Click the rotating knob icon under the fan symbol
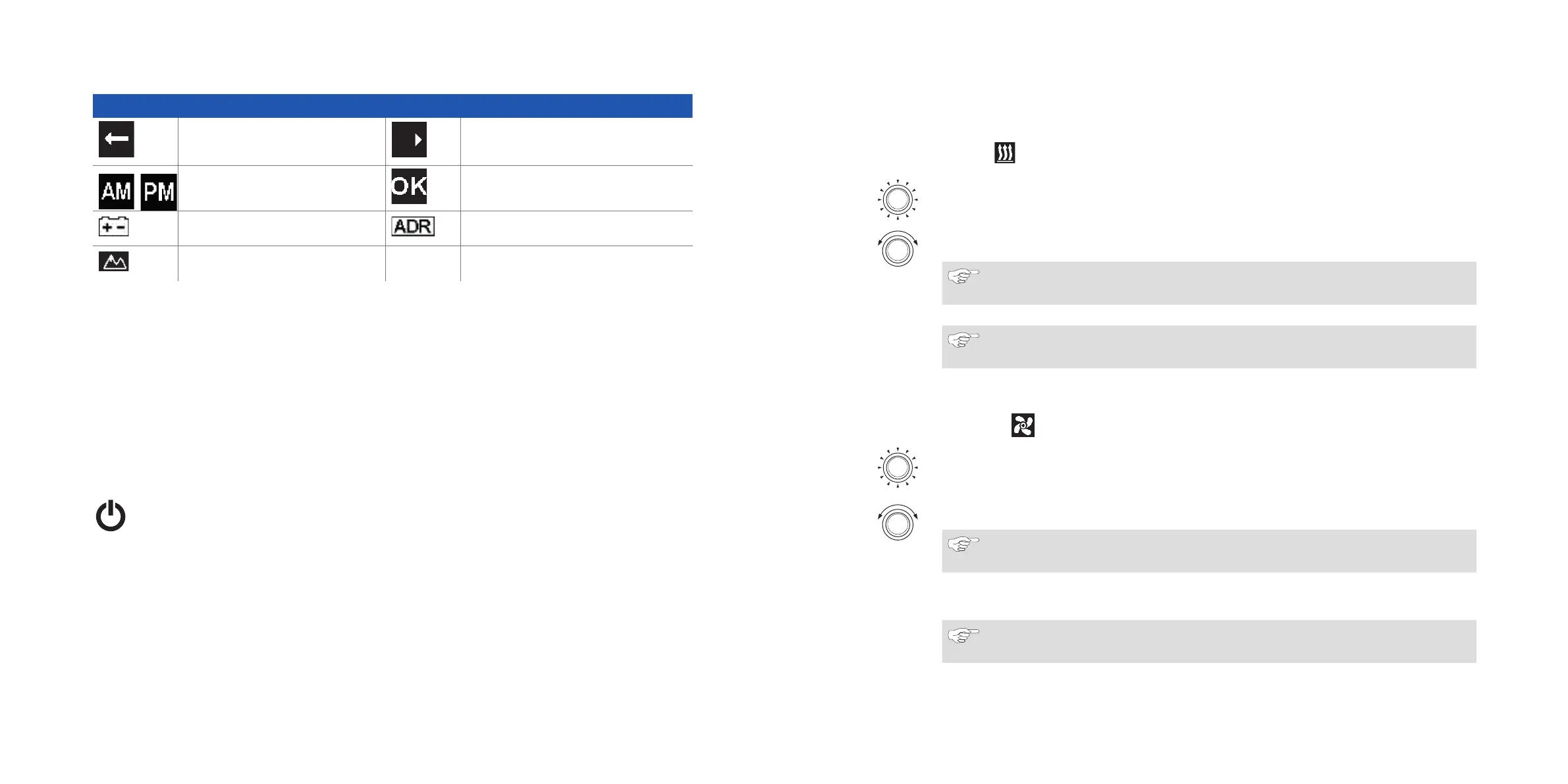The image size is (1568, 784). (898, 523)
